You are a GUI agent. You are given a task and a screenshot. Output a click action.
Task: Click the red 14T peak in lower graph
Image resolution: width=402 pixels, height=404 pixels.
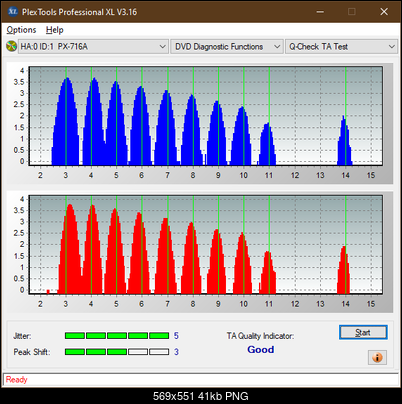tap(344, 270)
